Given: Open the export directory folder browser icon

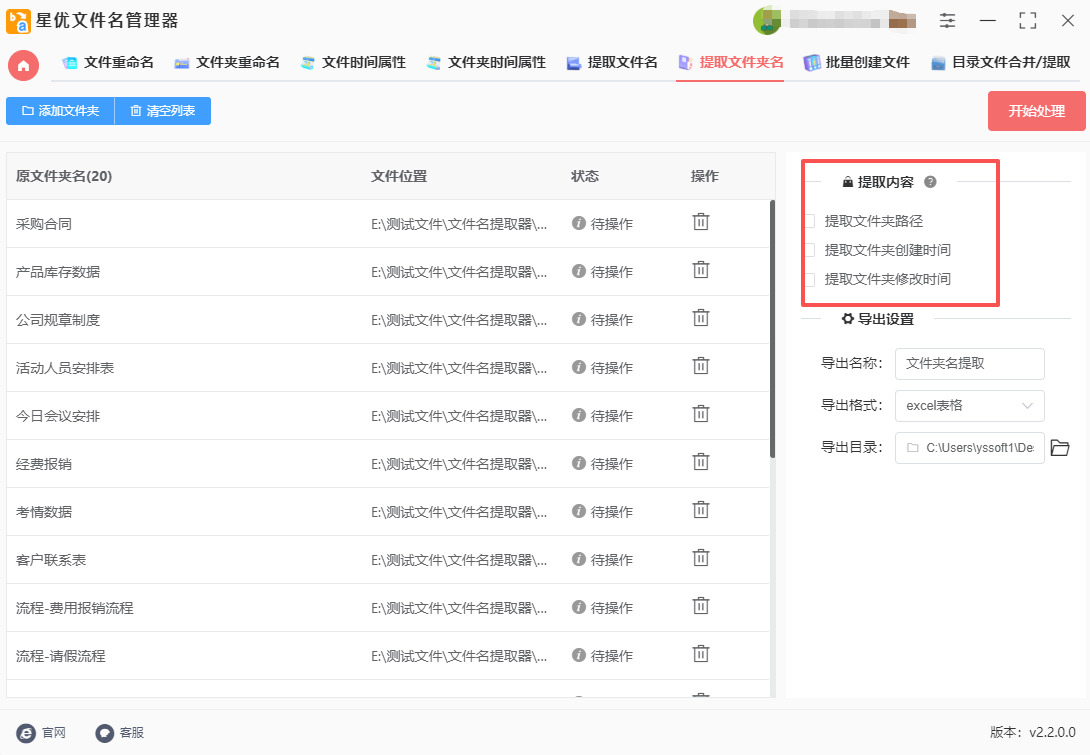Looking at the screenshot, I should pyautogui.click(x=1060, y=448).
